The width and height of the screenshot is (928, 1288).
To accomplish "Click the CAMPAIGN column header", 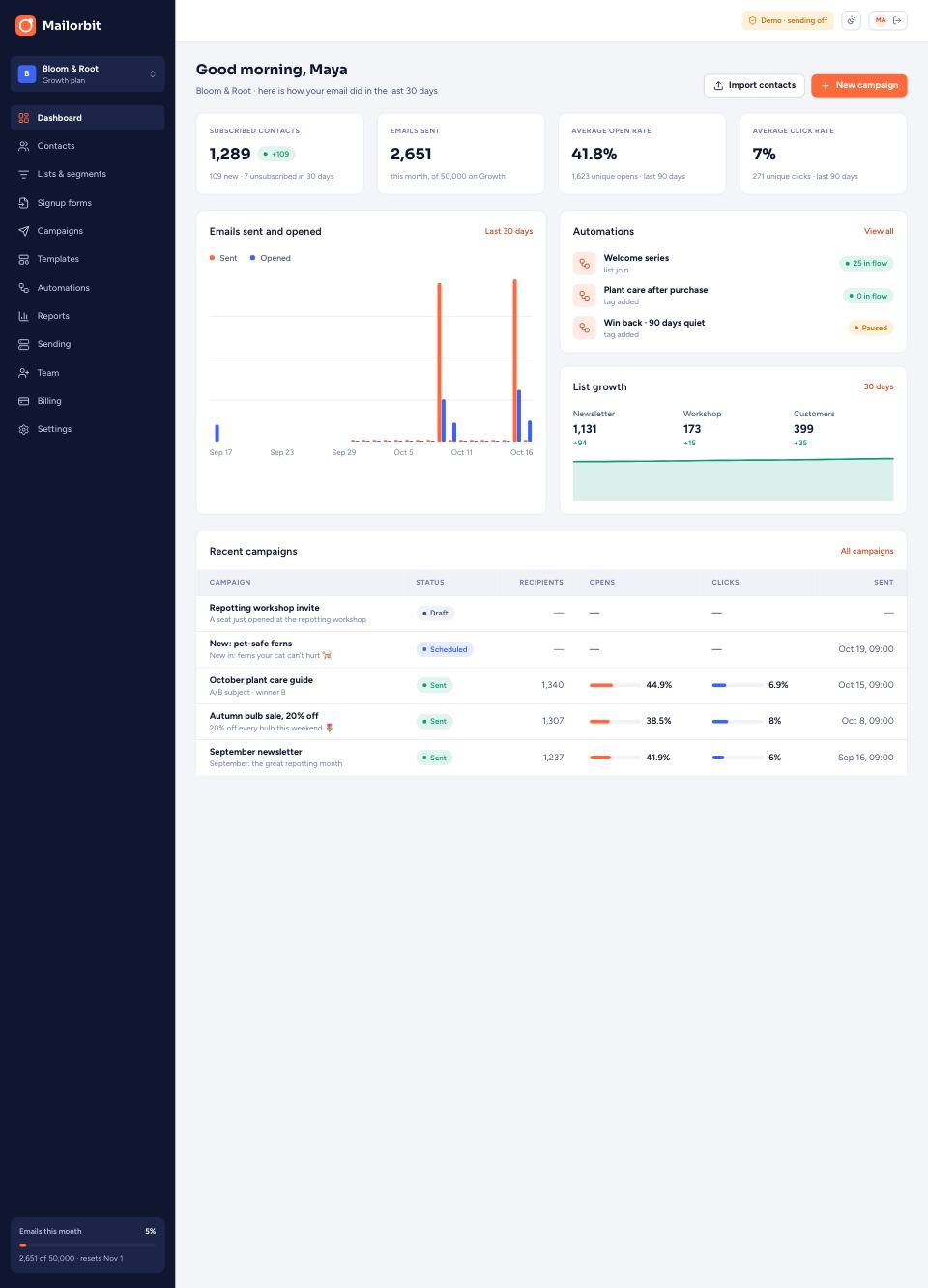I will click(230, 583).
